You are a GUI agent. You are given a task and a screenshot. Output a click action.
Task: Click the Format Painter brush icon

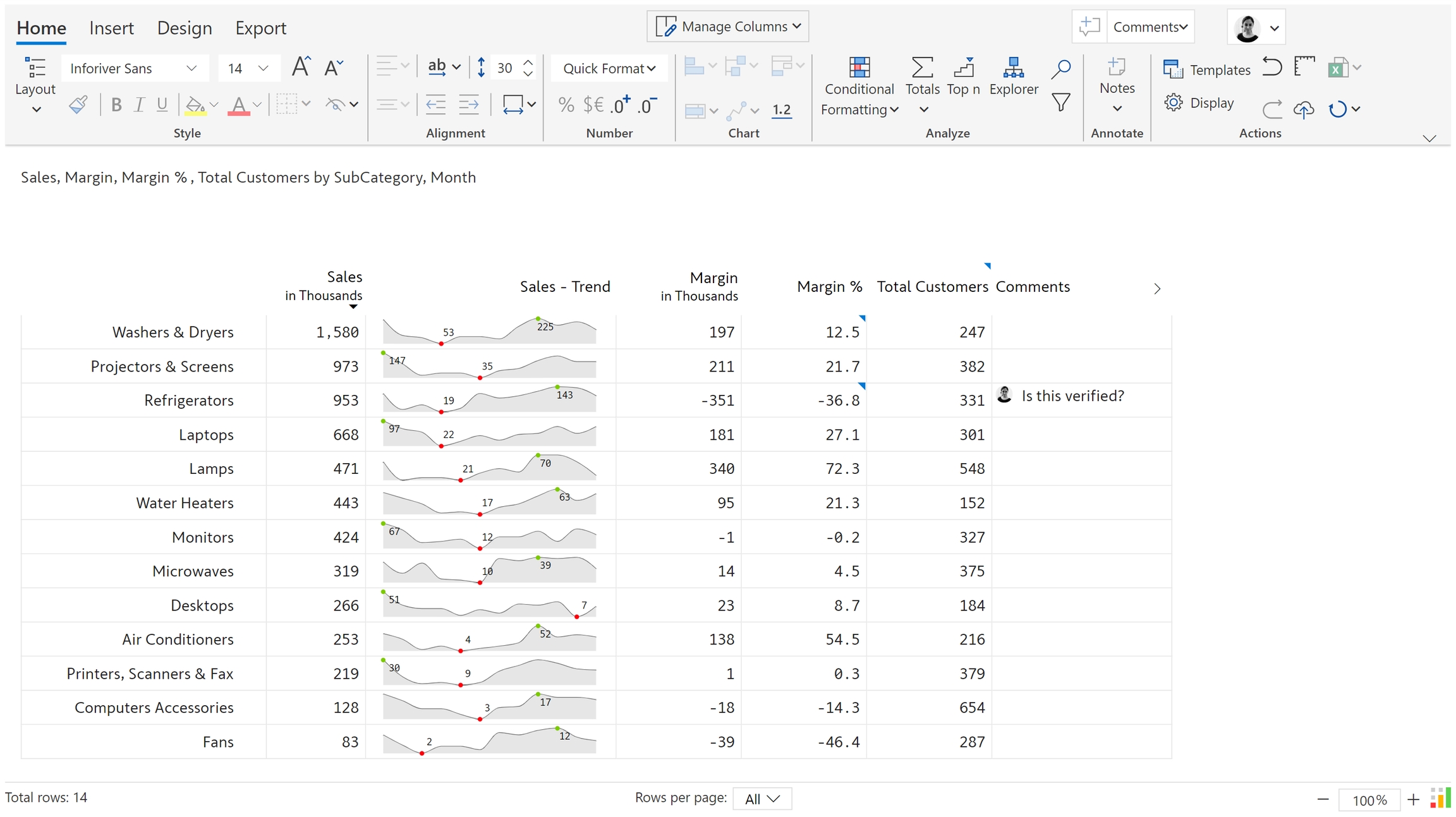pos(78,104)
